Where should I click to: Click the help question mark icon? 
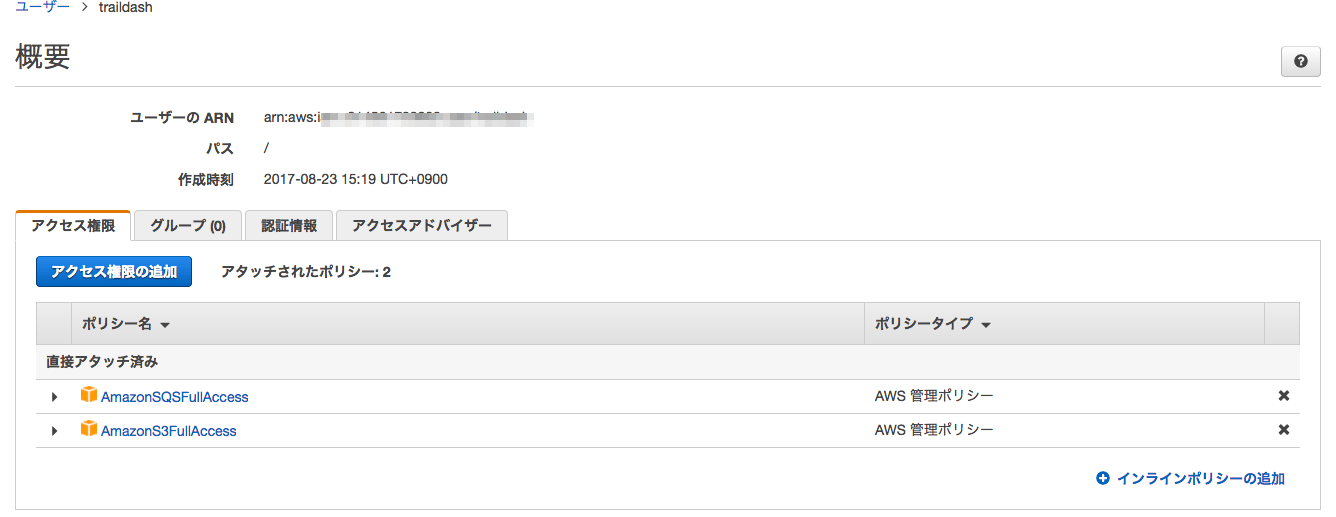pos(1300,61)
